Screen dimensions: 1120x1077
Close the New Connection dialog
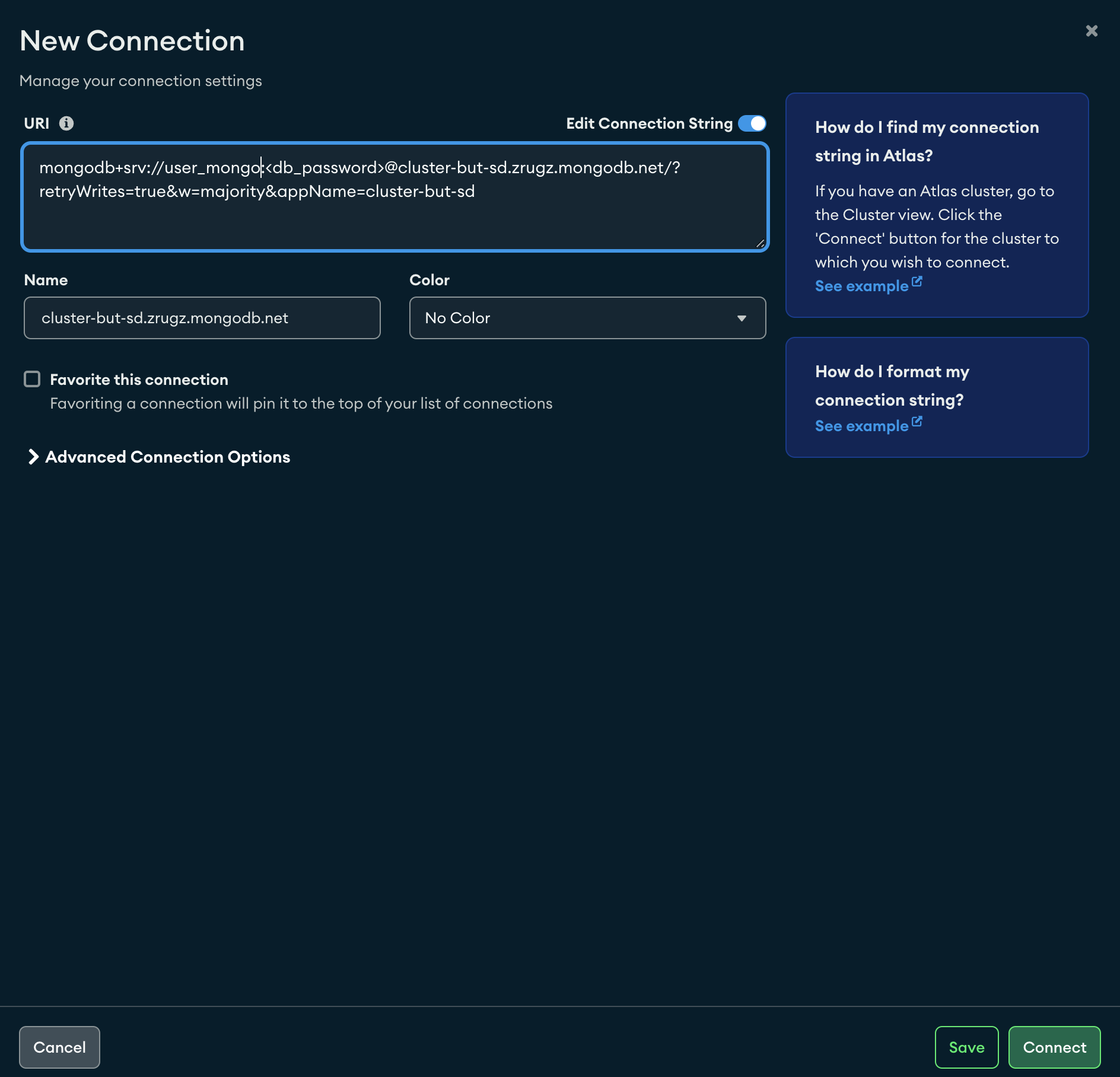pos(1091,31)
